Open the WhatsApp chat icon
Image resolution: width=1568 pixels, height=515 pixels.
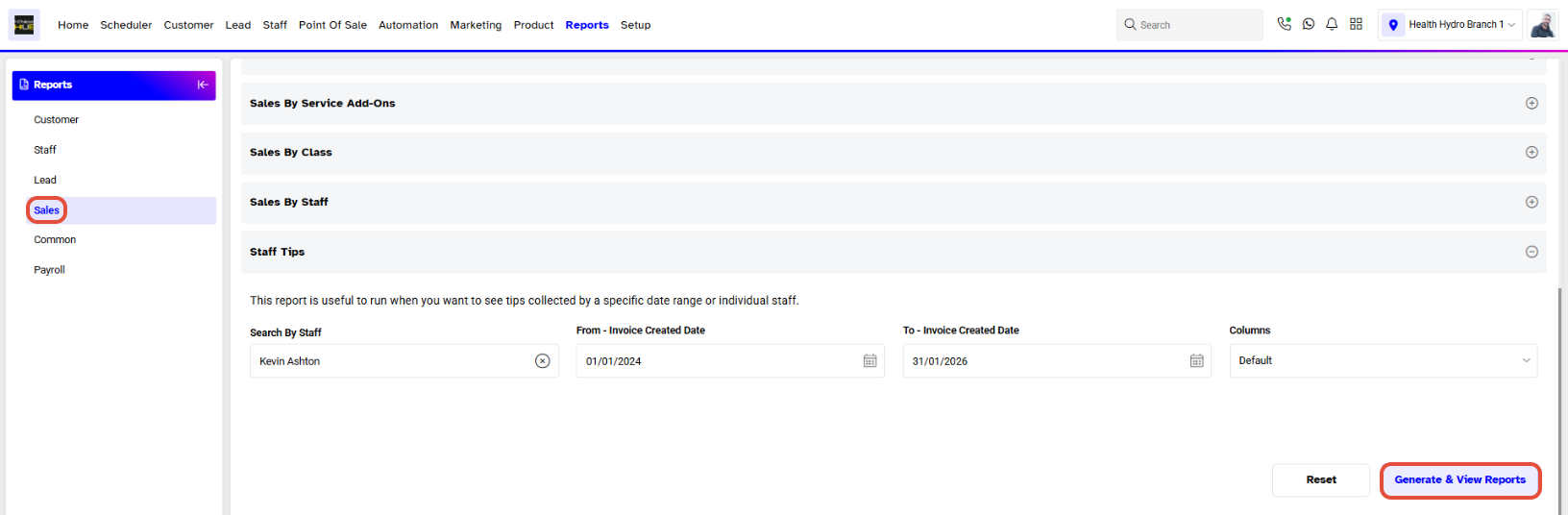(x=1309, y=24)
